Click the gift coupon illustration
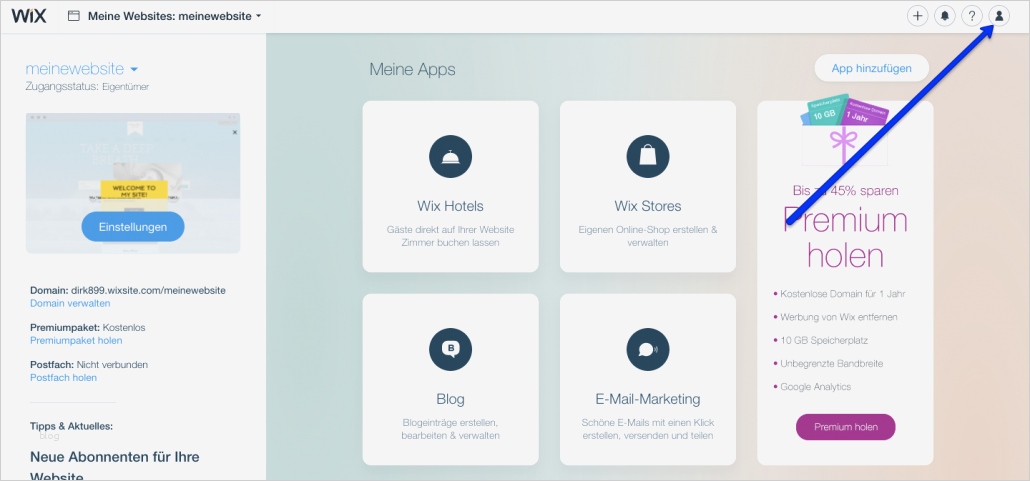 click(x=845, y=130)
